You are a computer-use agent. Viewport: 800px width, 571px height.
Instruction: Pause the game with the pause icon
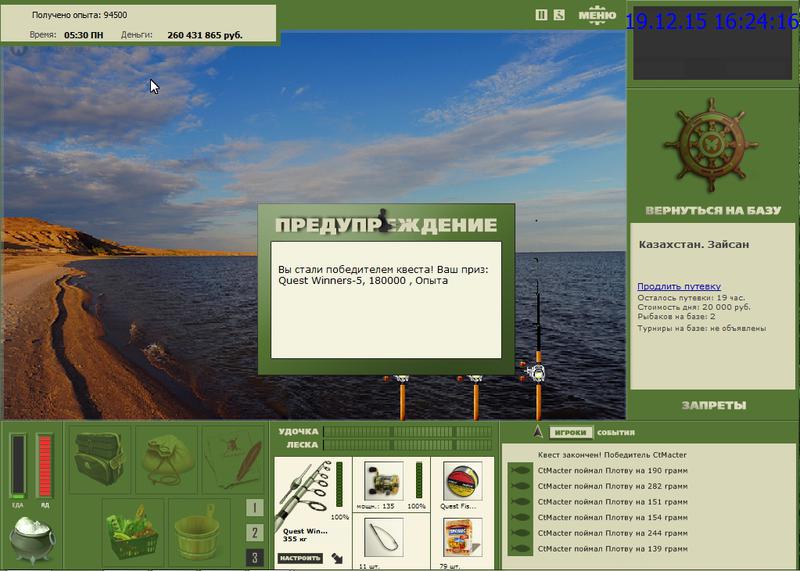541,15
